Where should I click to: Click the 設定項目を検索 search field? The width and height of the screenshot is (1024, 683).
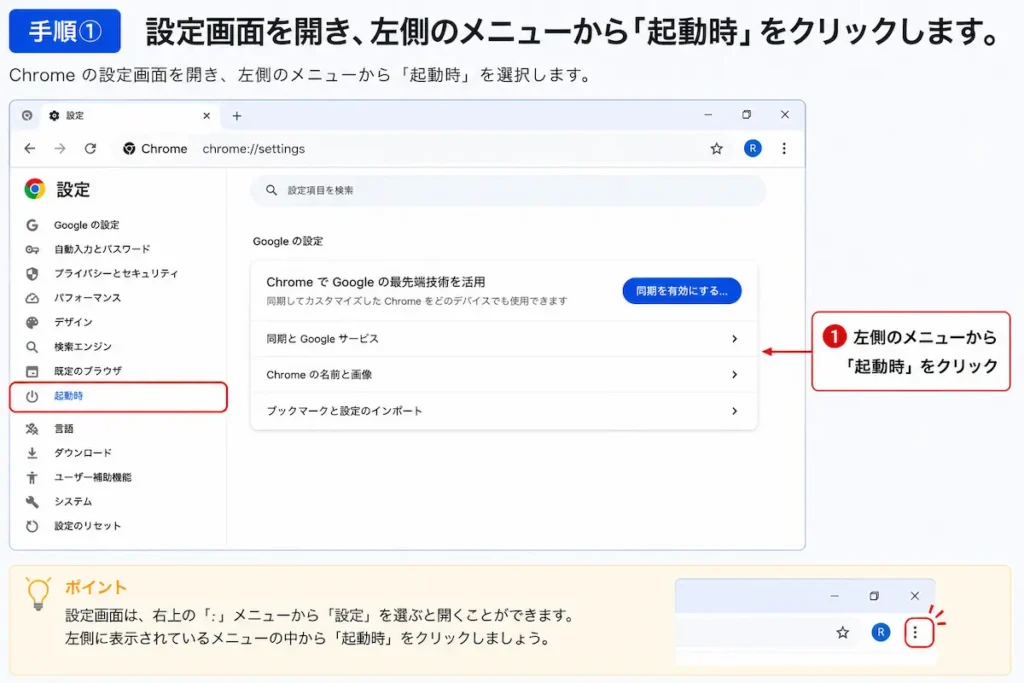pos(508,190)
